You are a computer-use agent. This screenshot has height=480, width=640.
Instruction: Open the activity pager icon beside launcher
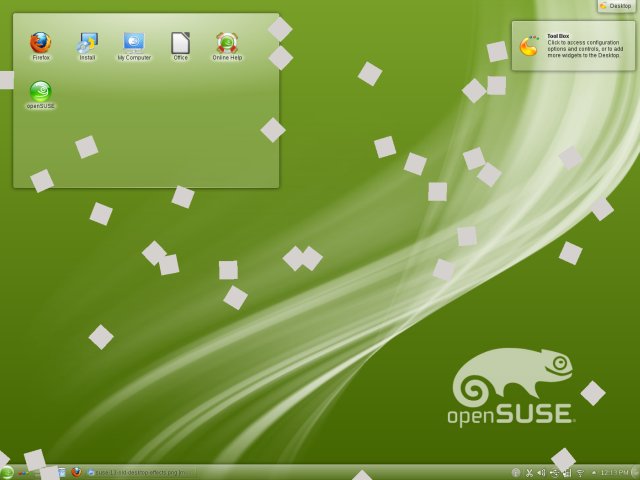[23, 473]
